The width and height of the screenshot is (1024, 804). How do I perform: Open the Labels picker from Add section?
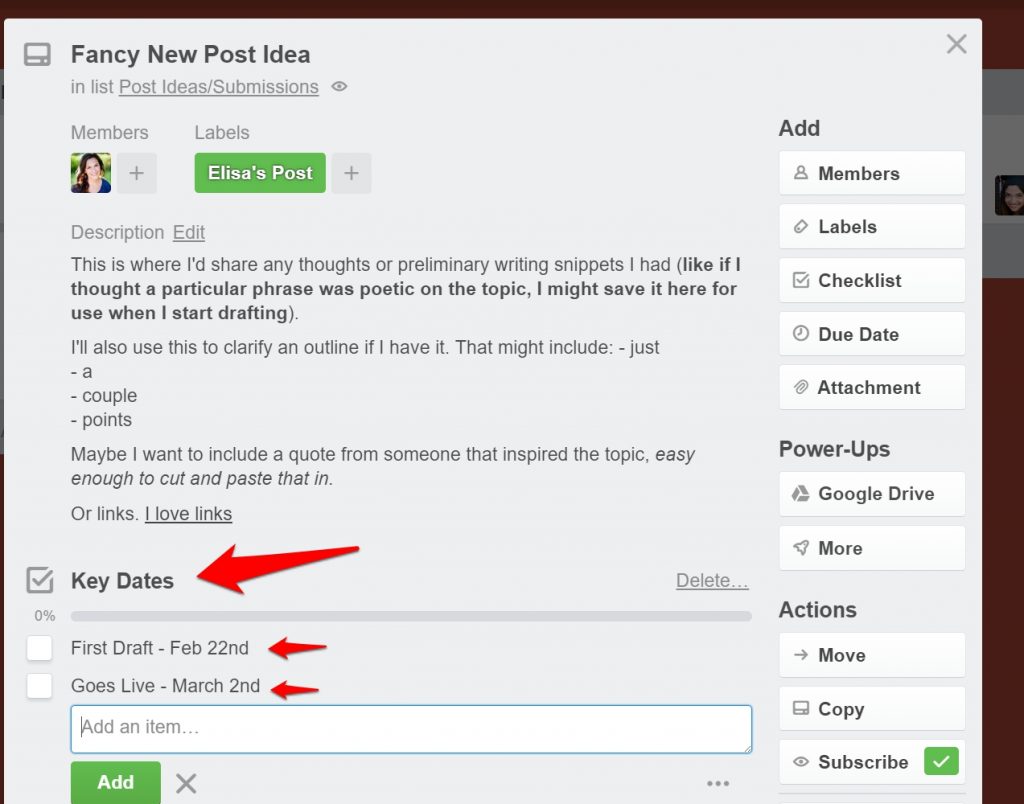click(x=872, y=227)
